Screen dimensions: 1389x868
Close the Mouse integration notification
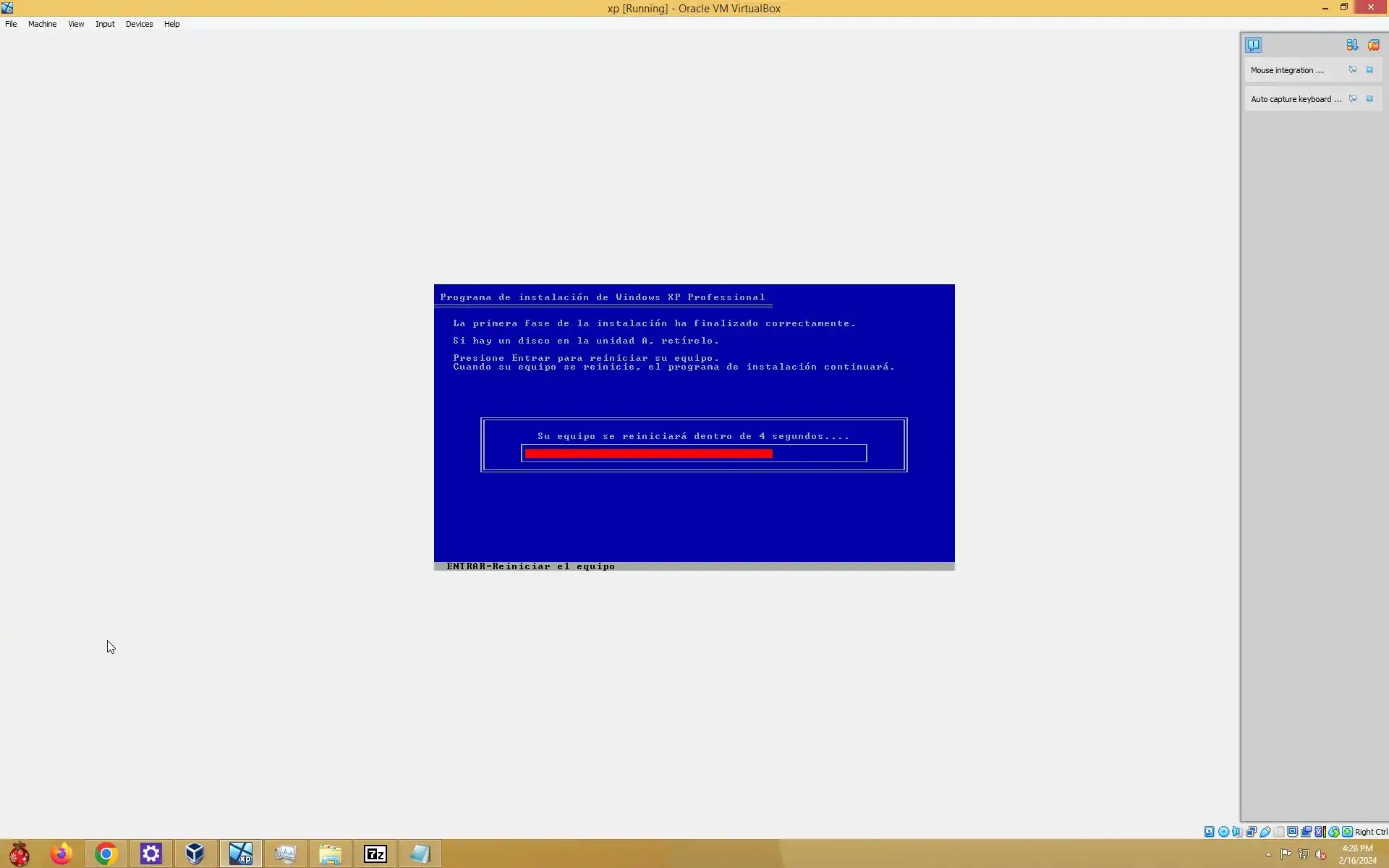point(1369,70)
